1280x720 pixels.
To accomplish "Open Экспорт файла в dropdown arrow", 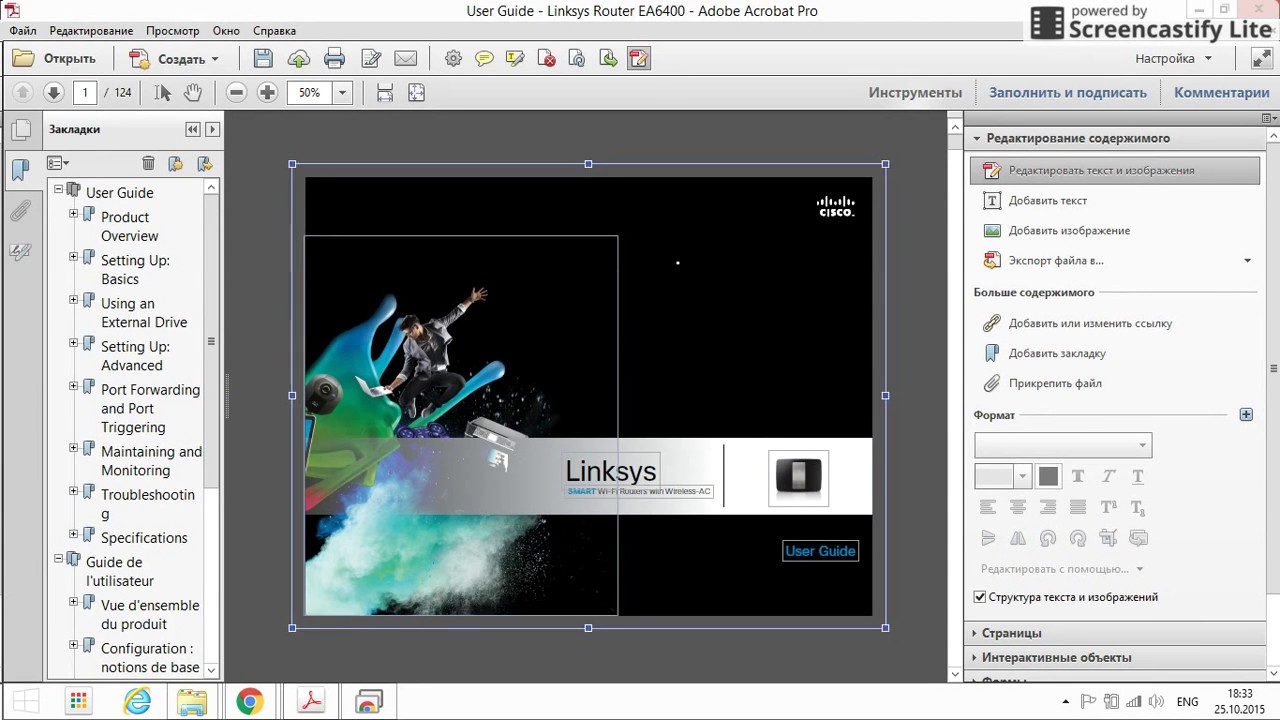I will [1247, 260].
